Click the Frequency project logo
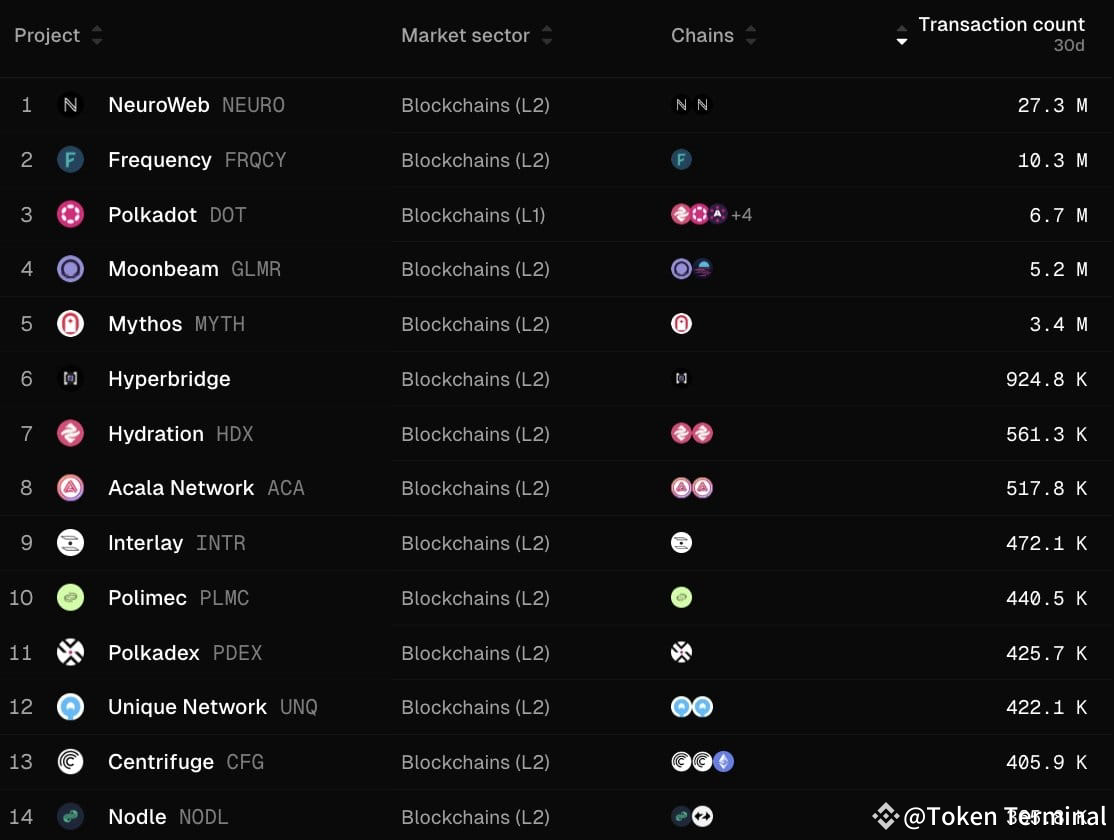 coord(70,160)
